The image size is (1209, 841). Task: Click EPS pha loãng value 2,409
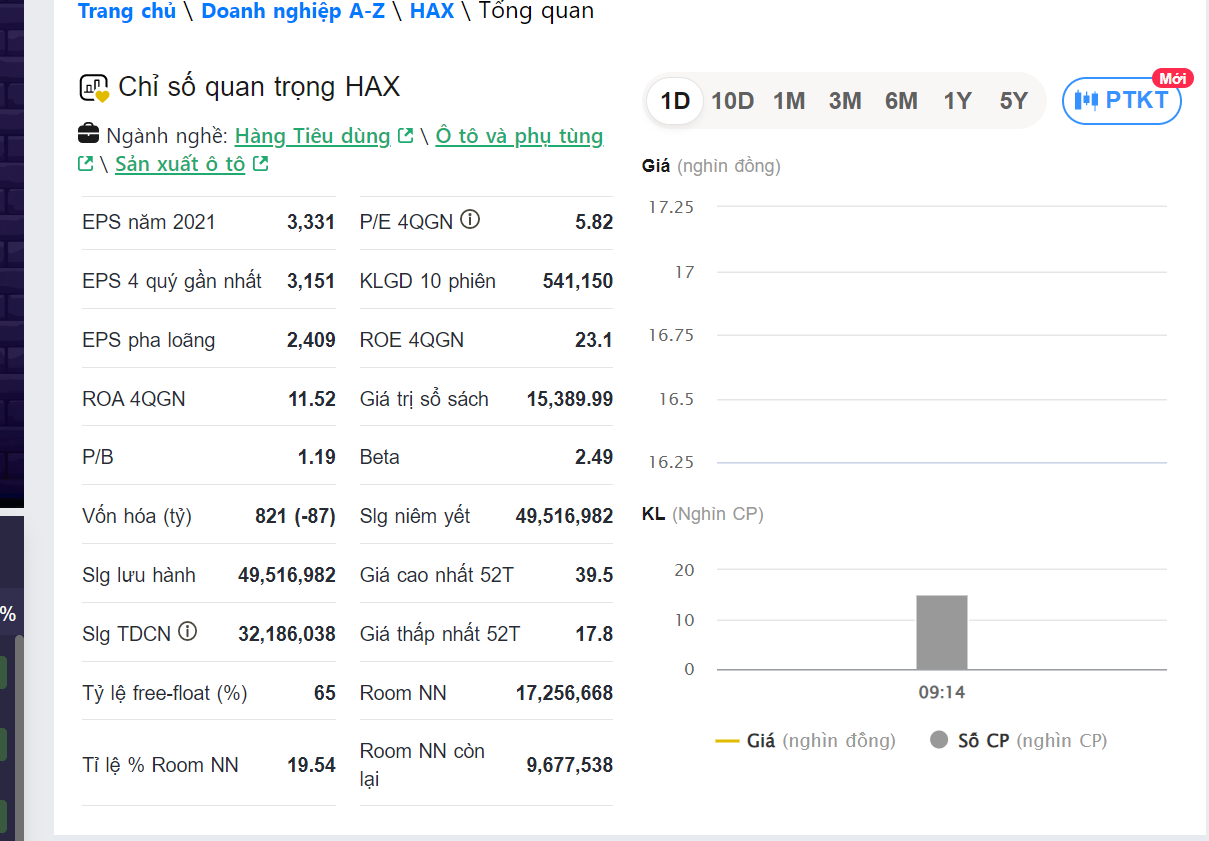pos(311,340)
